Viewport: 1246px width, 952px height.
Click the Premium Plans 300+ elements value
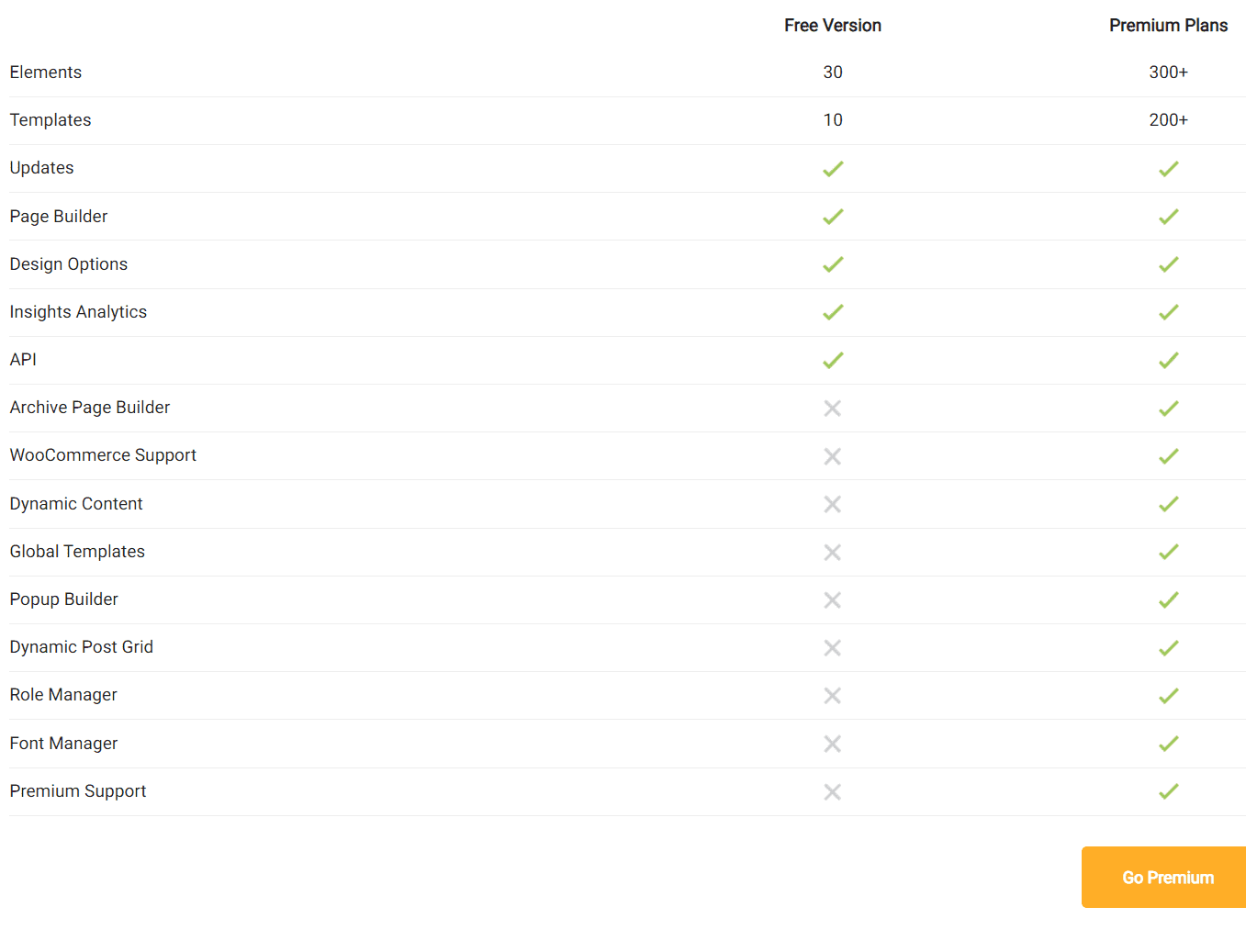coord(1168,73)
